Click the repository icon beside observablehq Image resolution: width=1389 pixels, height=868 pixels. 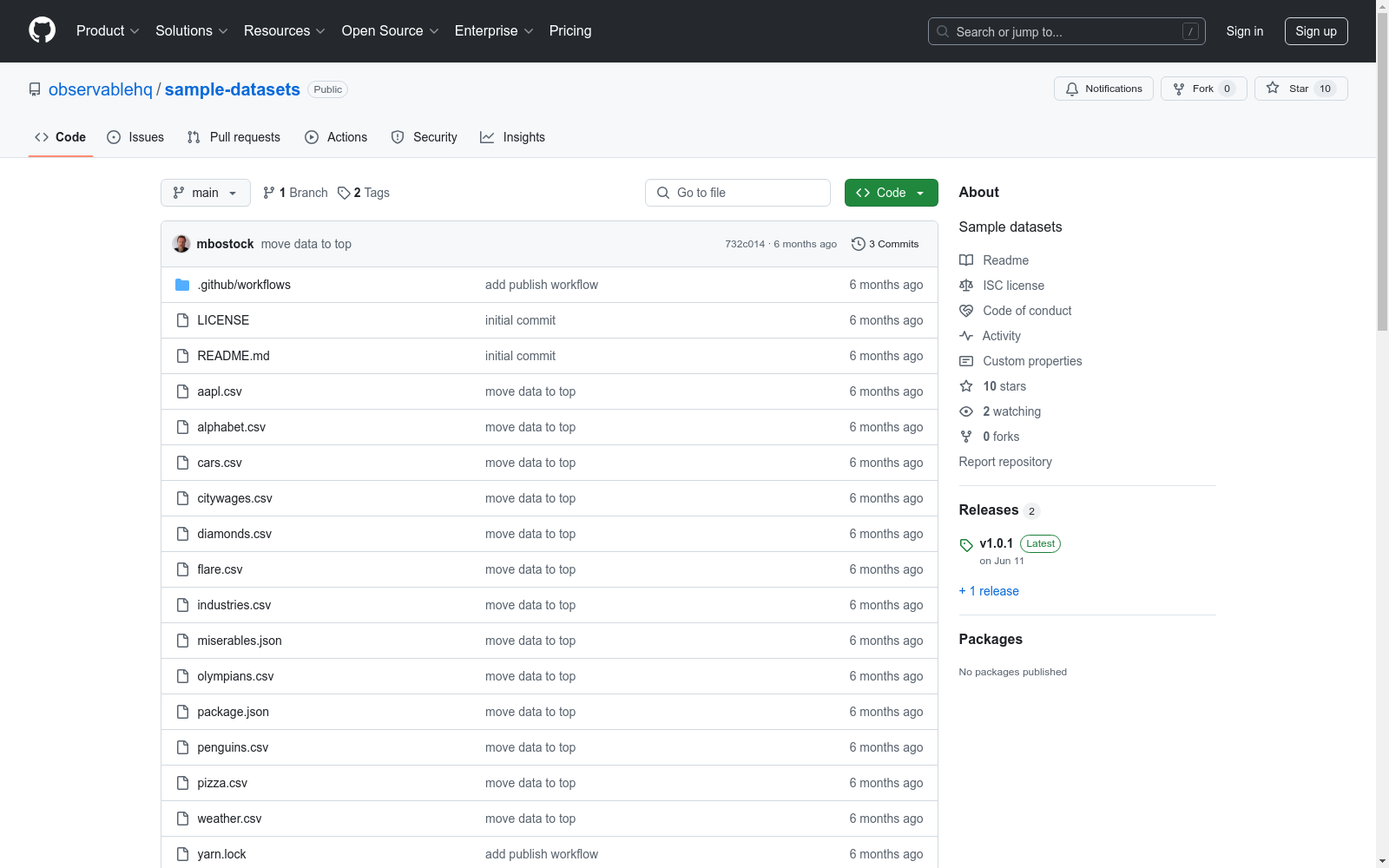coord(35,89)
